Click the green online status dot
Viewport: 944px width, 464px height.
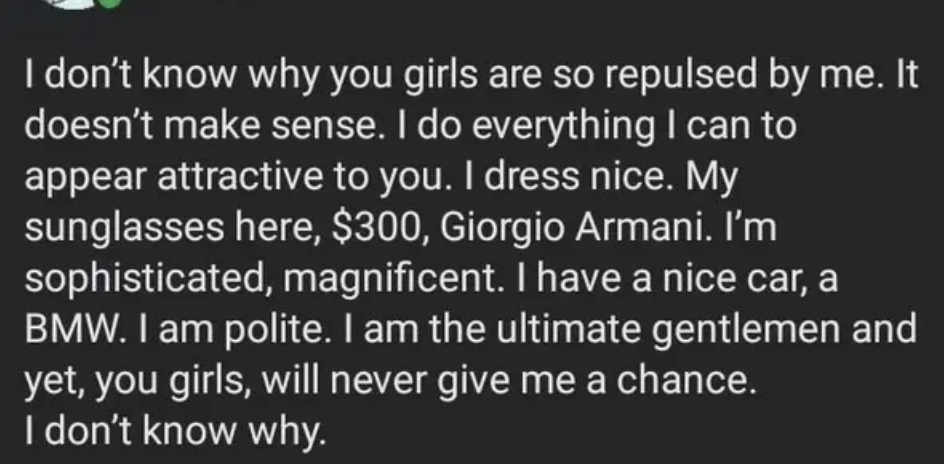pyautogui.click(x=110, y=2)
